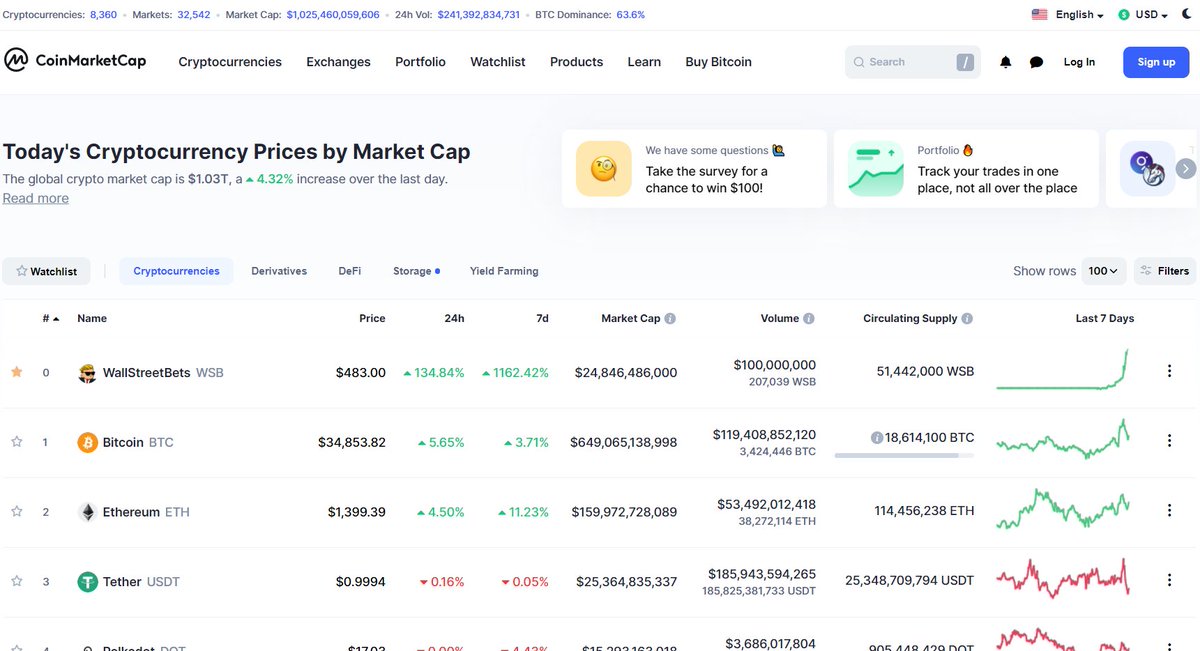Click the Sign up button
The height and width of the screenshot is (651, 1200).
pyautogui.click(x=1156, y=62)
